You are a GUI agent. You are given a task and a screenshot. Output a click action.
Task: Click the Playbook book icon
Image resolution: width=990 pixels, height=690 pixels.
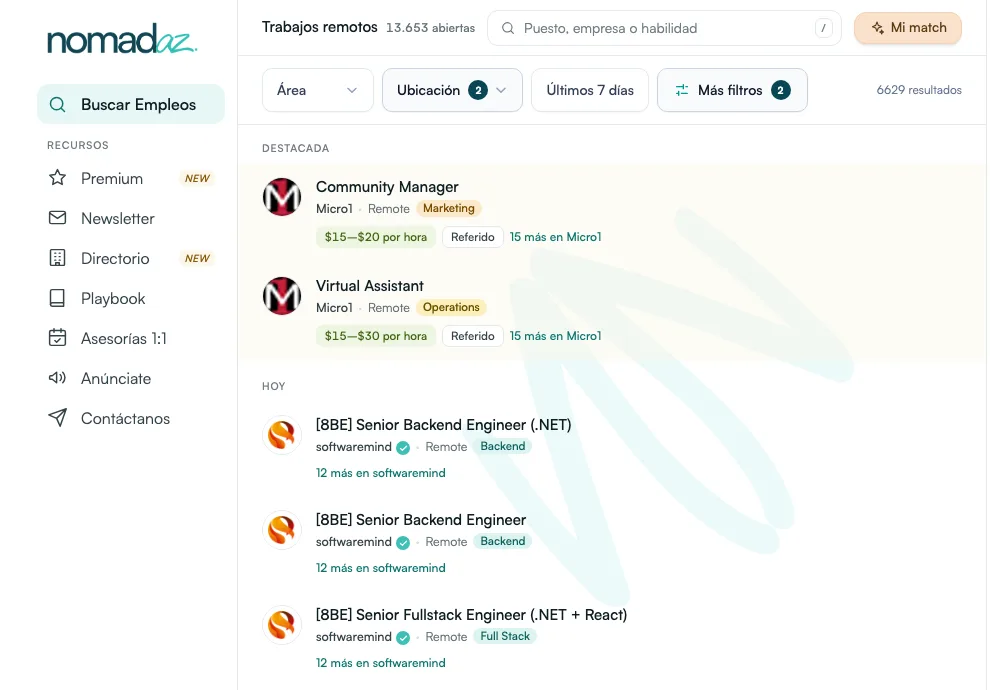click(x=57, y=298)
